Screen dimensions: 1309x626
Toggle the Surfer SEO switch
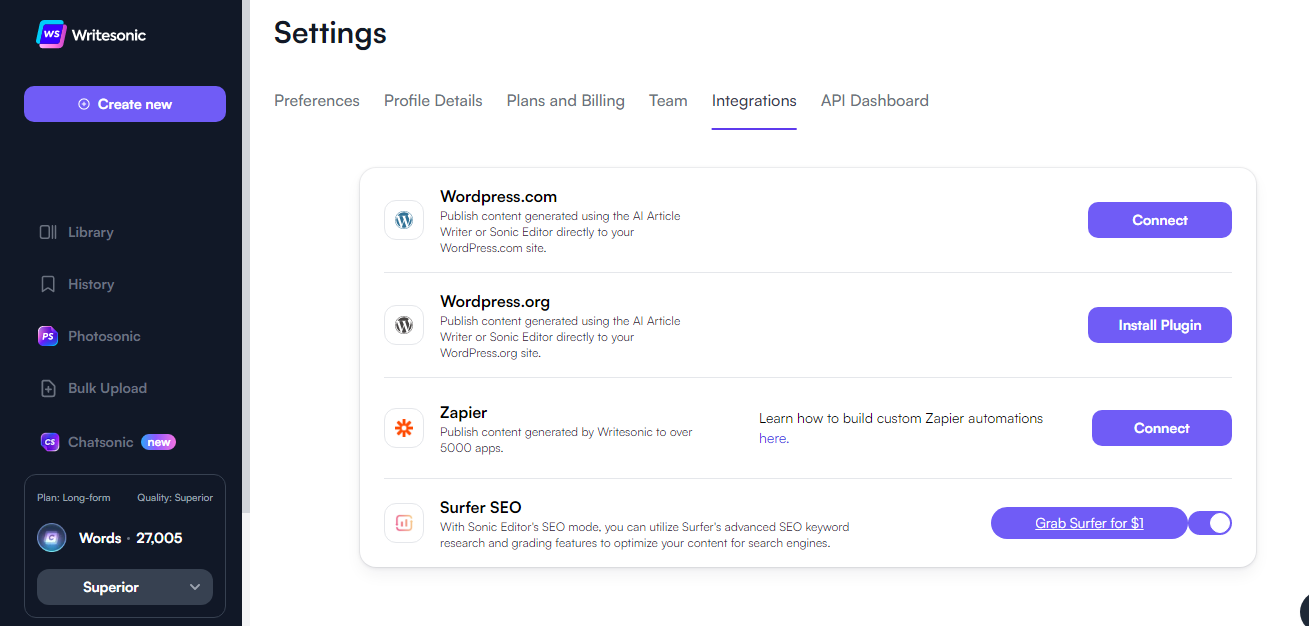coord(1210,523)
